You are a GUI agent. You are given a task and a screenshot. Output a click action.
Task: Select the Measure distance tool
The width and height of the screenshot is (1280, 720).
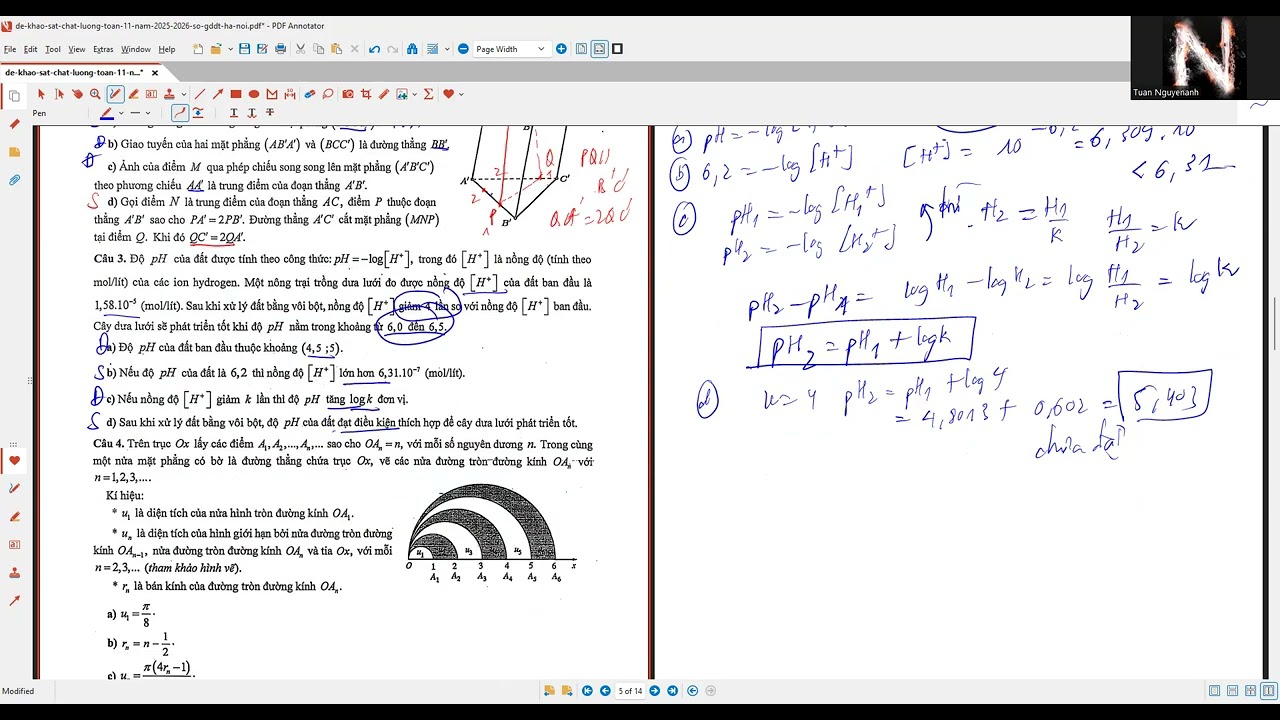tap(290, 94)
